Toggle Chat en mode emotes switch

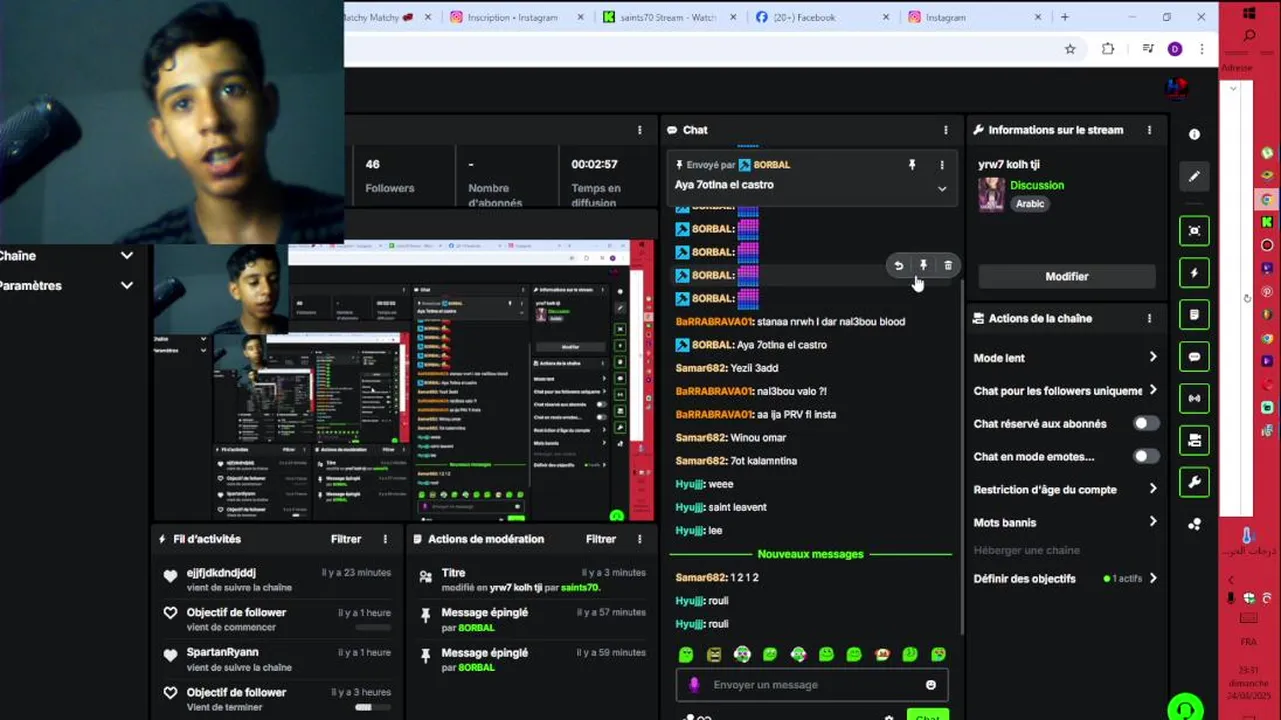pos(1146,456)
